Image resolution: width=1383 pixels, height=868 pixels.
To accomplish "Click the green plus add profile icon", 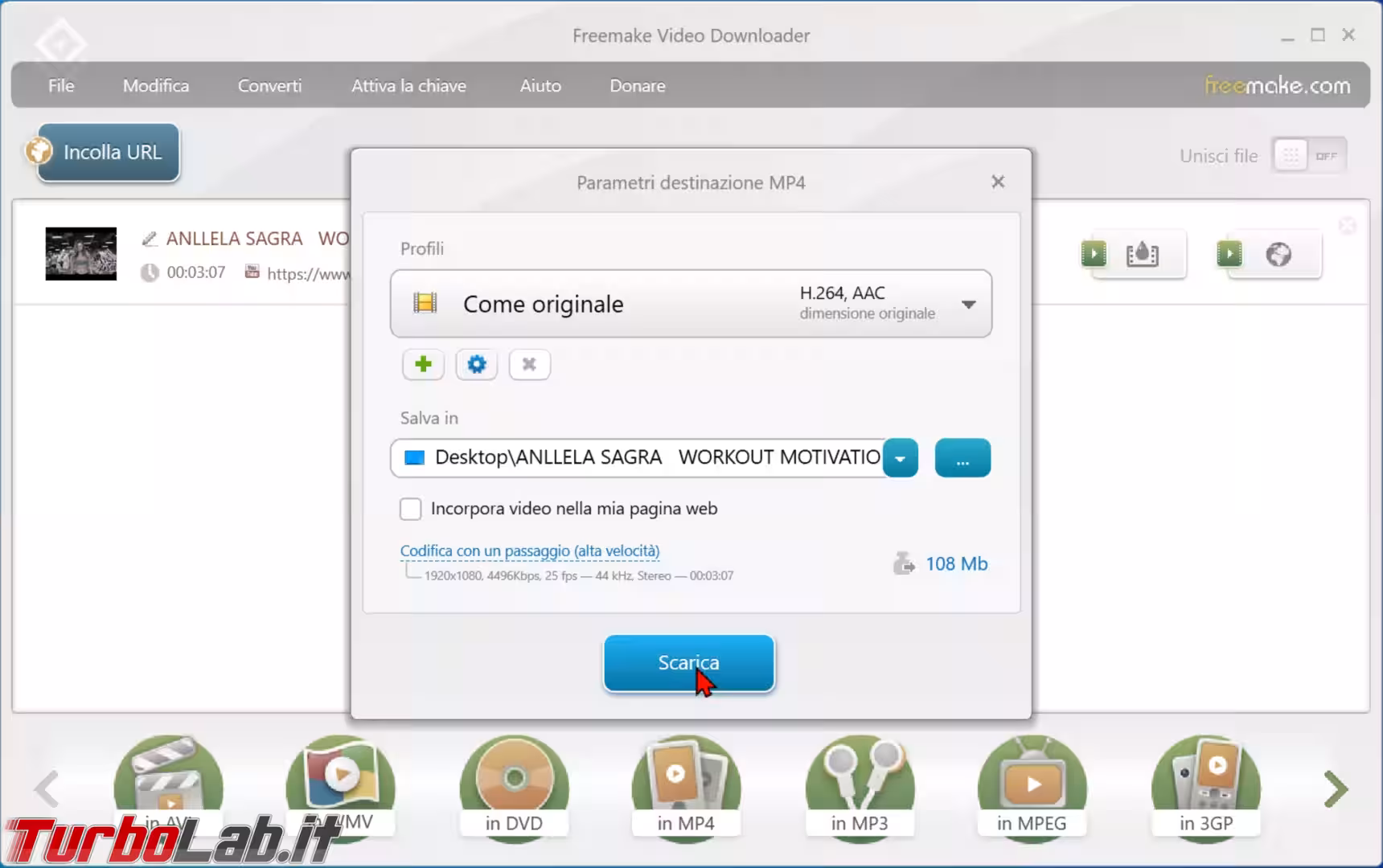I will [x=423, y=364].
